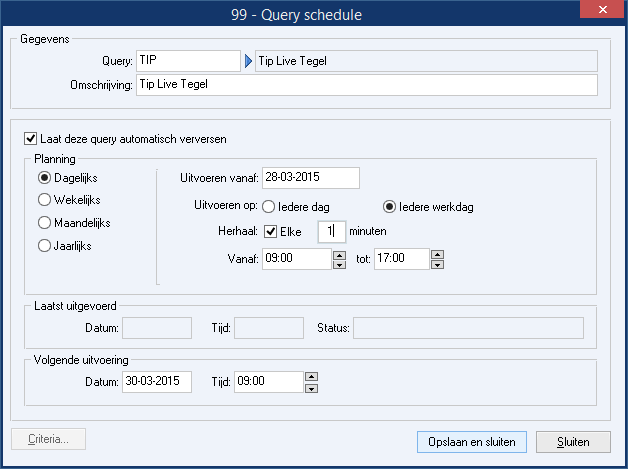The height and width of the screenshot is (469, 628).
Task: Click the Vanaf time field 09:00
Action: 297,259
